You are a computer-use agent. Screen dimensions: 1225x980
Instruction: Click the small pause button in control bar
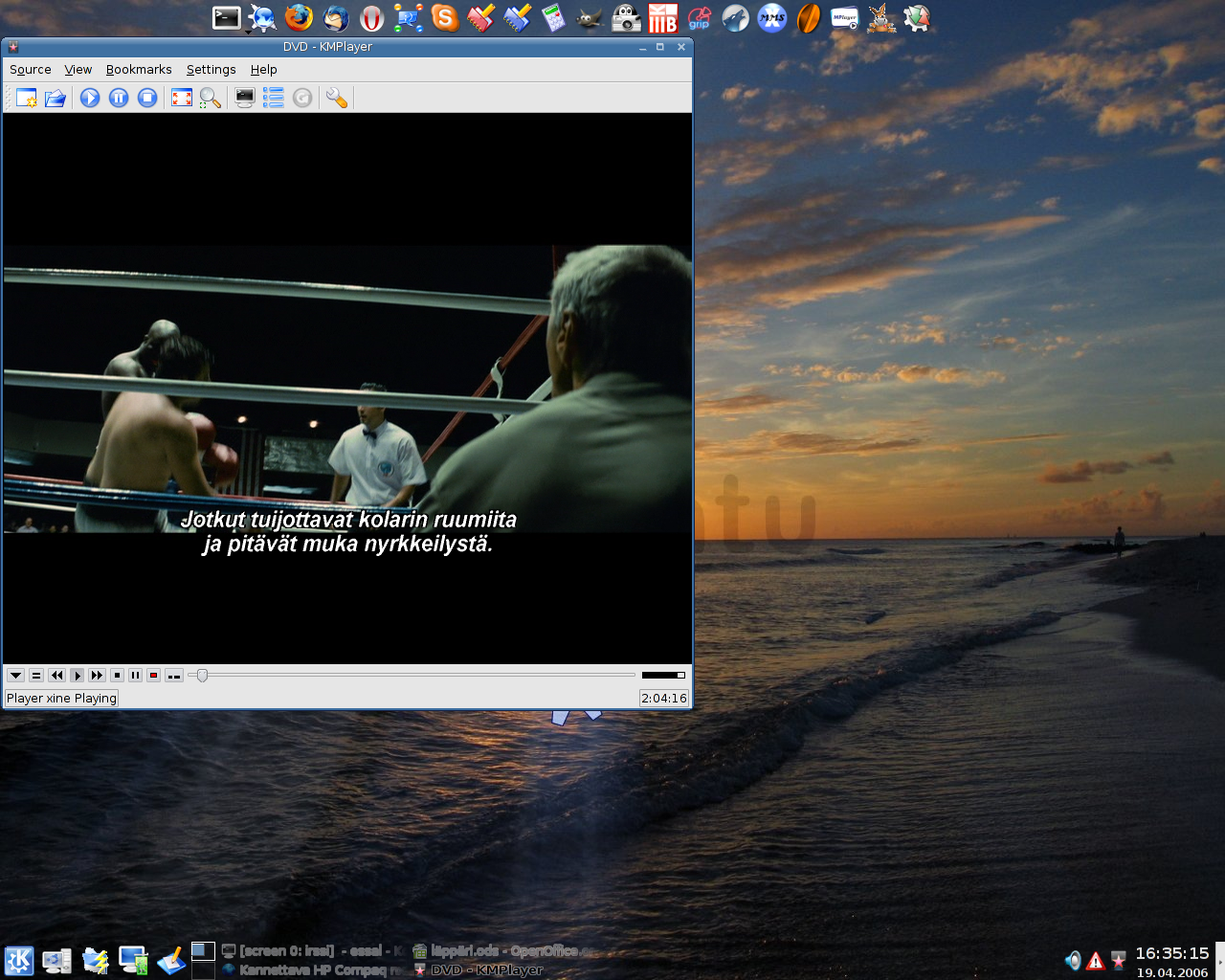135,676
